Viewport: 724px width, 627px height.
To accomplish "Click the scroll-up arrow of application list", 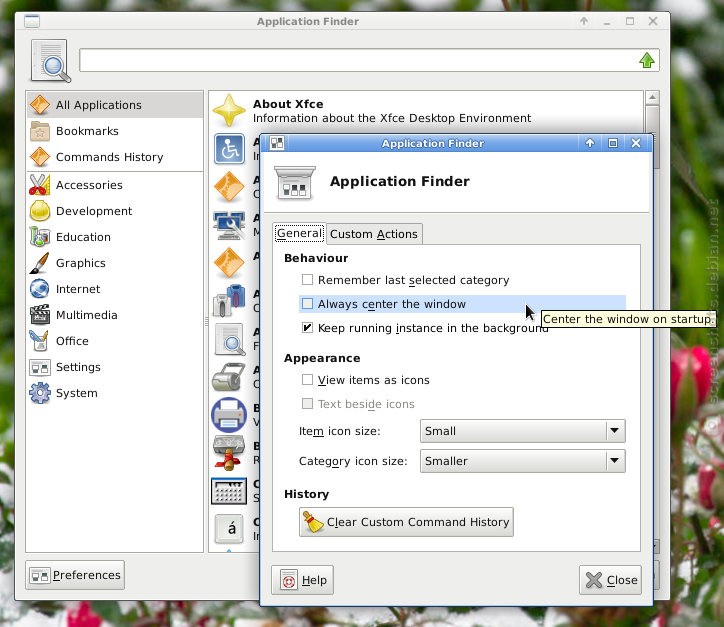I will (x=652, y=97).
